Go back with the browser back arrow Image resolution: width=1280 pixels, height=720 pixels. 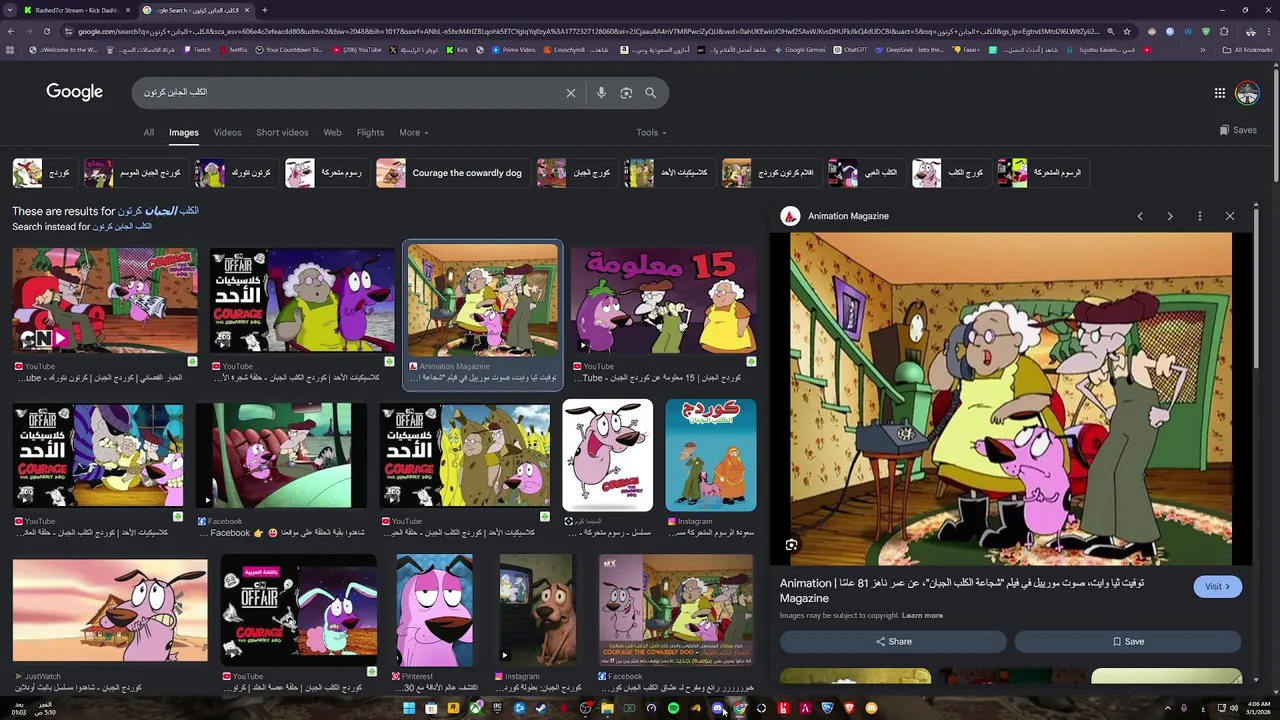10,31
